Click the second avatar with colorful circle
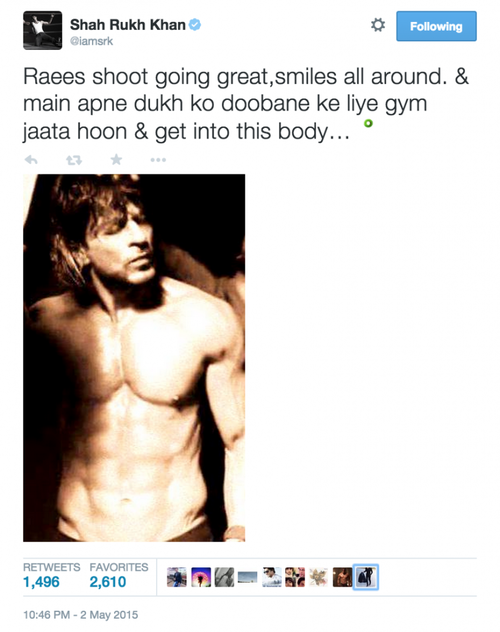500x632 pixels. pyautogui.click(x=201, y=577)
